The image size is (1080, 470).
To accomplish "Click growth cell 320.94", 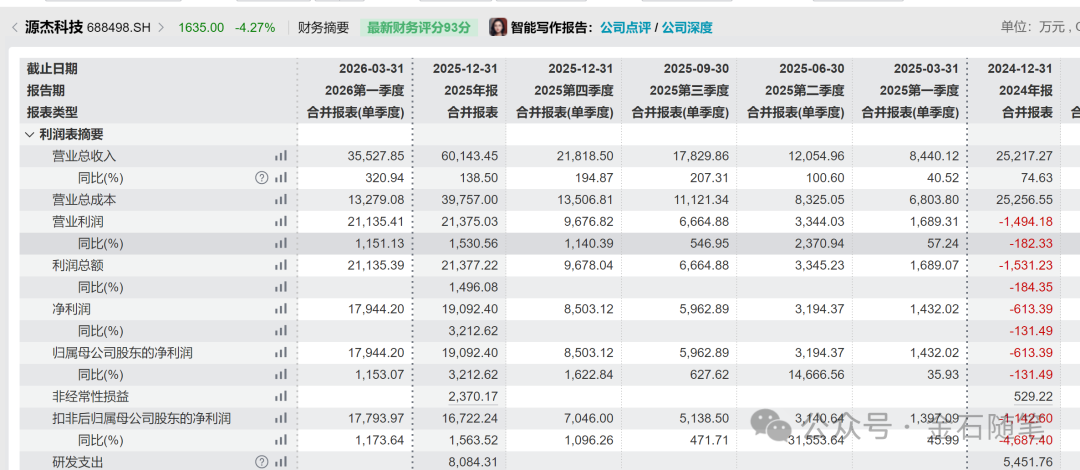I will [386, 178].
